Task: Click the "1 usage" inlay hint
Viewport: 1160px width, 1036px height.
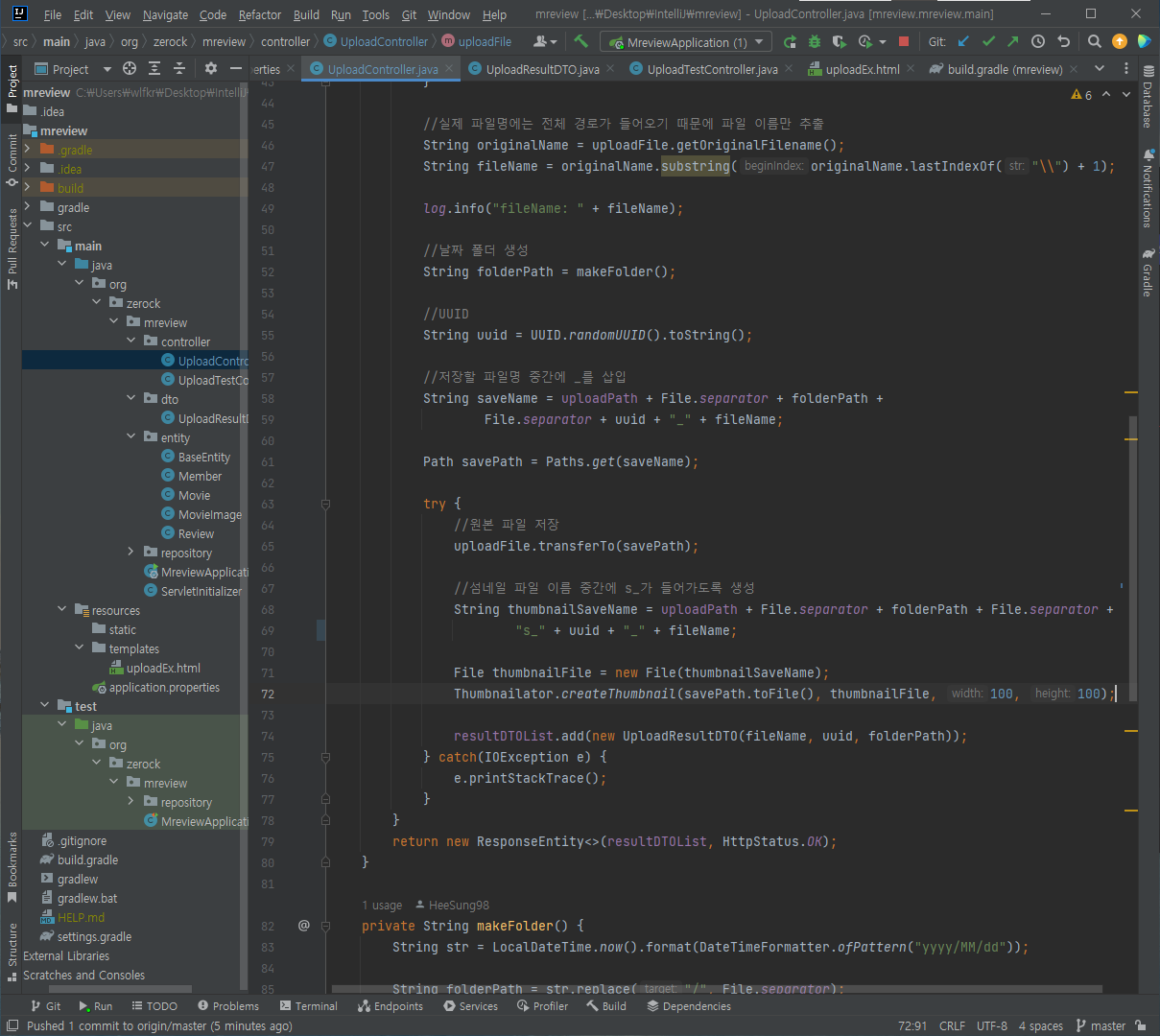Action: pos(382,905)
